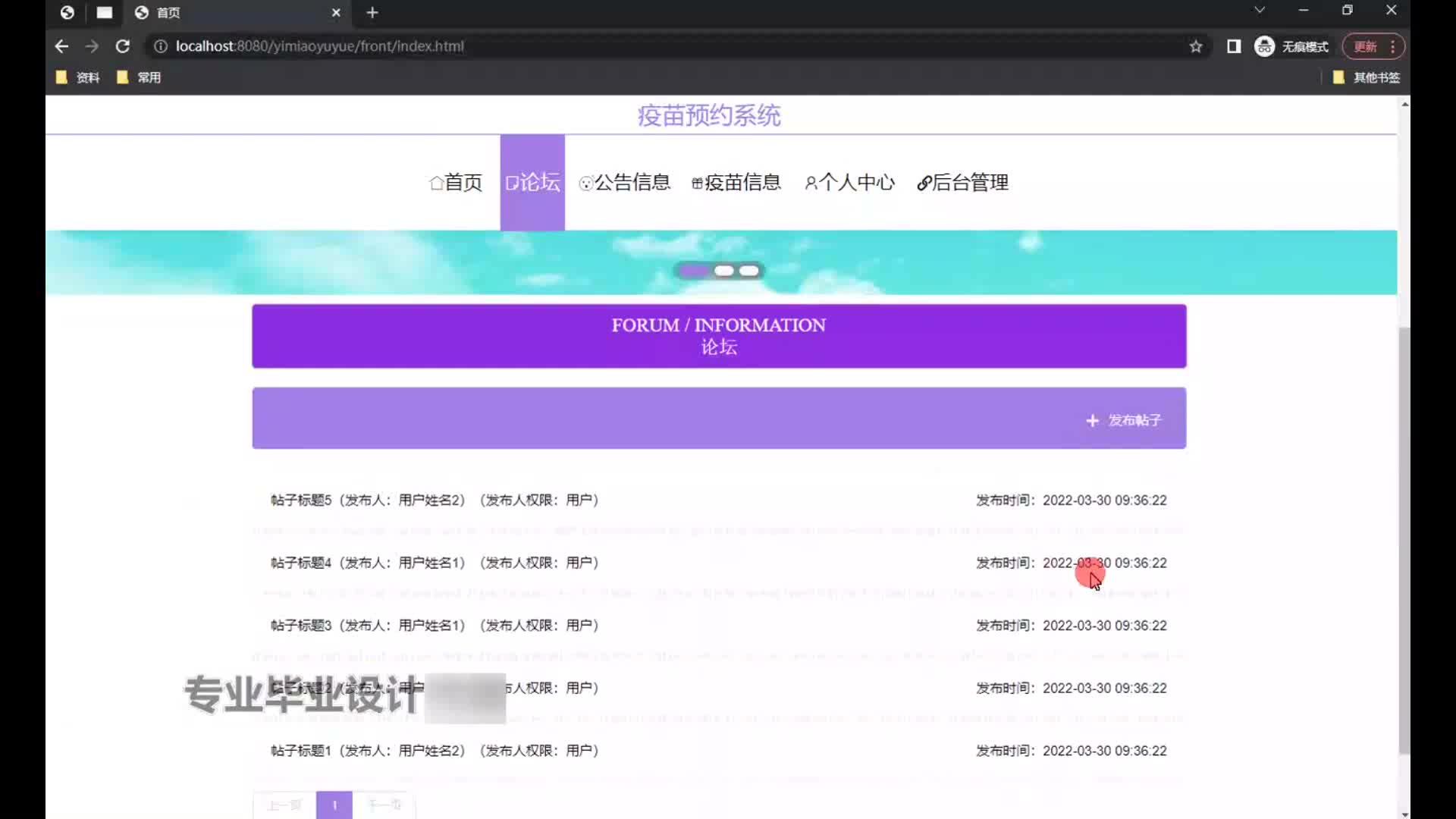Click site info icon in address bar
Screen dimensions: 1456x819
[160, 46]
